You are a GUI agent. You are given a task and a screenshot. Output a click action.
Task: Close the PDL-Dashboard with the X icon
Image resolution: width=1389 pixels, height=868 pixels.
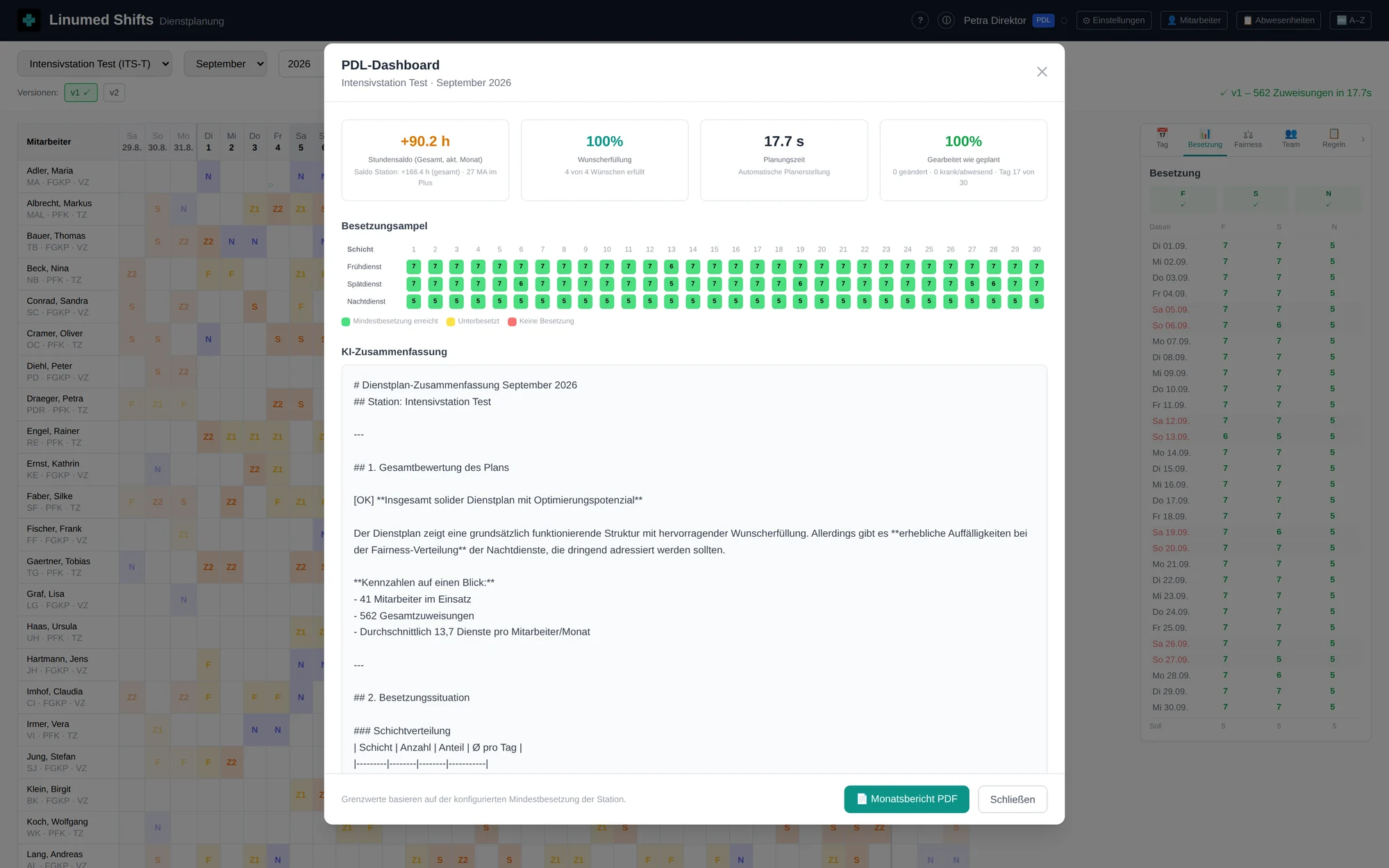click(x=1042, y=72)
